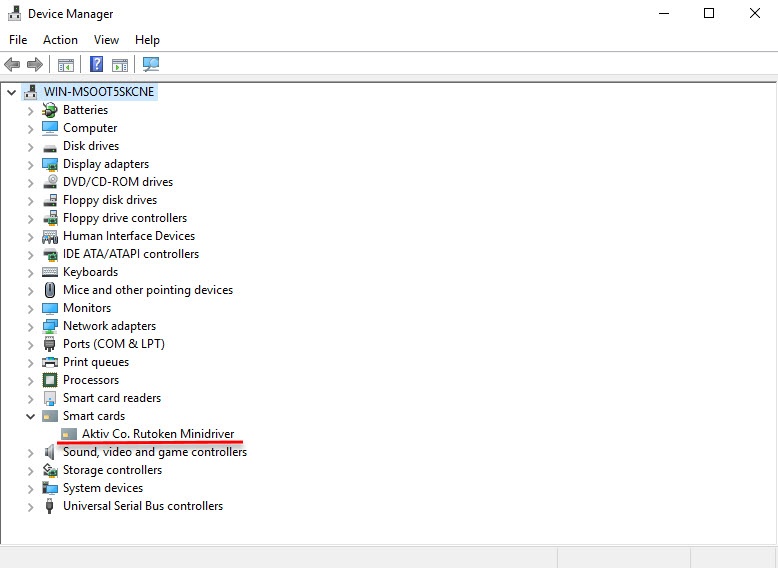Viewport: 778px width, 568px height.
Task: Select the WIN-MSOOT5SKCNE computer name
Action: [99, 92]
